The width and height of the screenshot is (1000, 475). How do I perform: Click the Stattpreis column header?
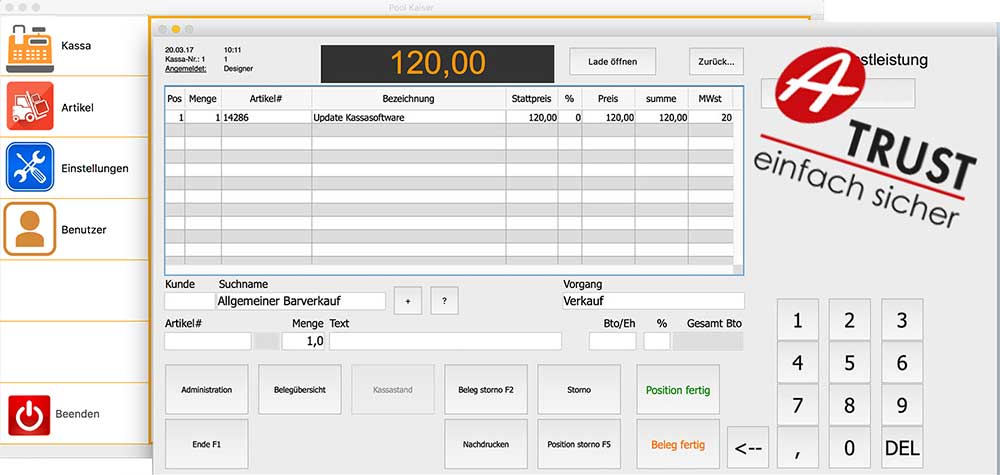[532, 99]
